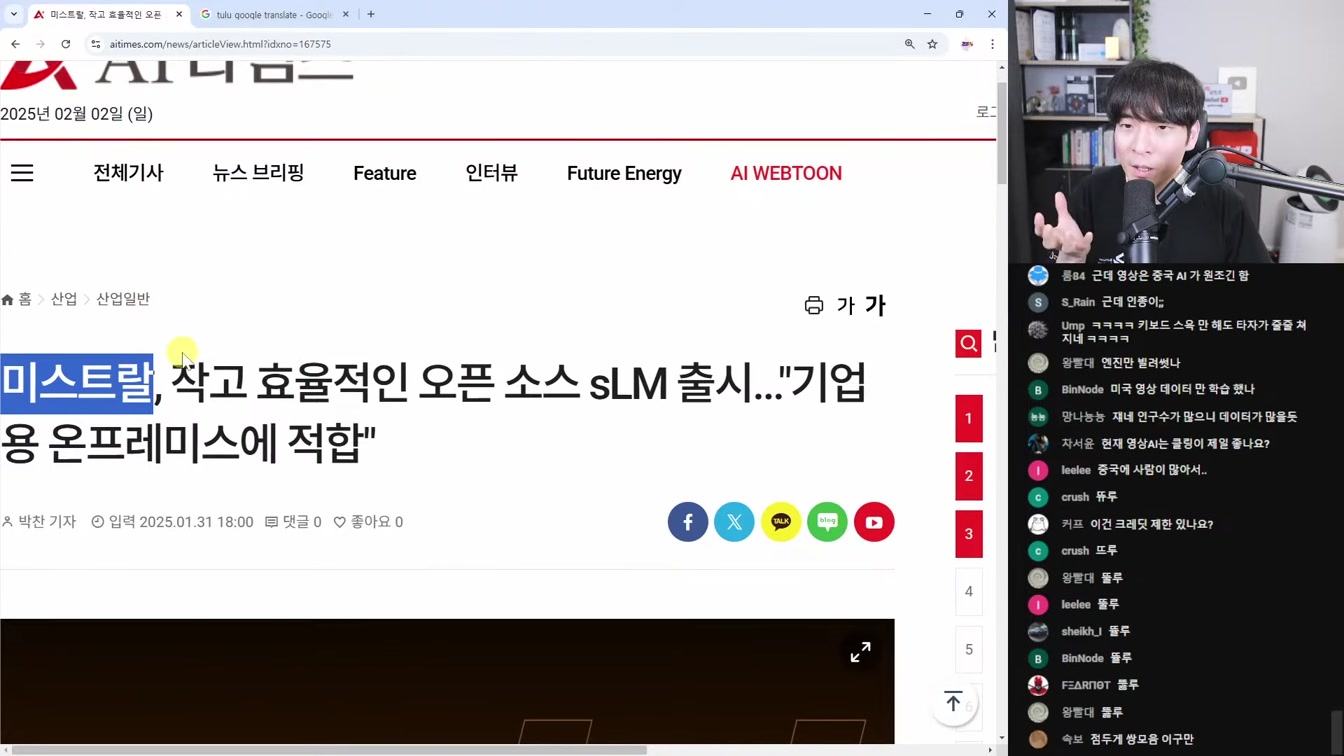Click the 입력 2025.01.31 18:00 timestamp
The height and width of the screenshot is (756, 1344).
coord(172,522)
